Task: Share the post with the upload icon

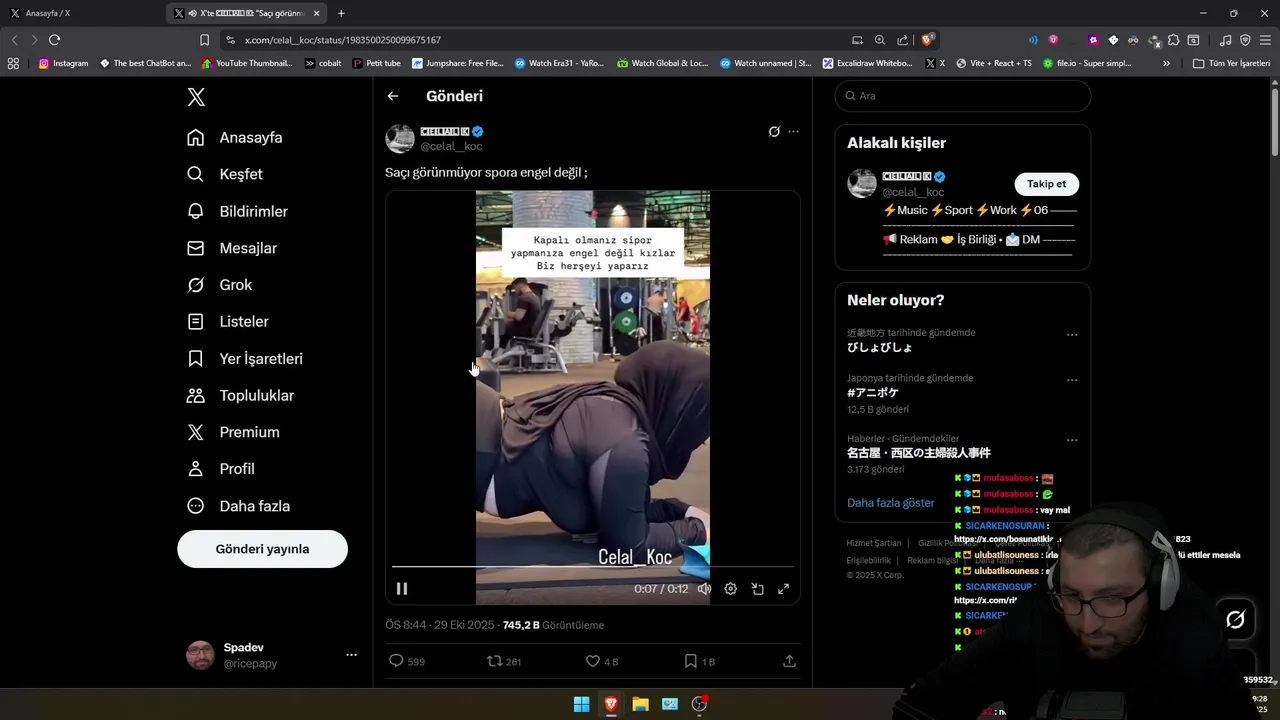Action: click(x=789, y=661)
